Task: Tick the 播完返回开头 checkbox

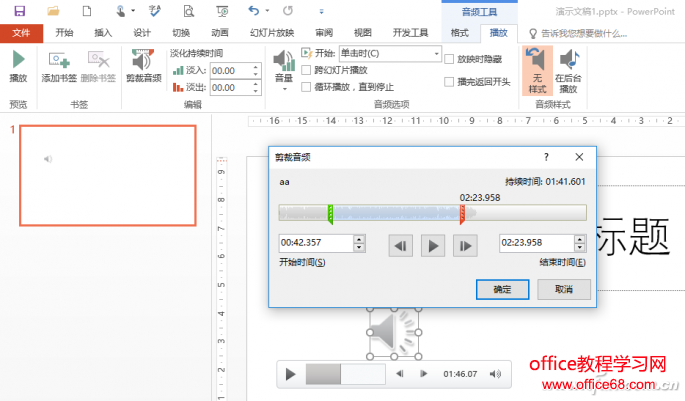Action: 449,82
